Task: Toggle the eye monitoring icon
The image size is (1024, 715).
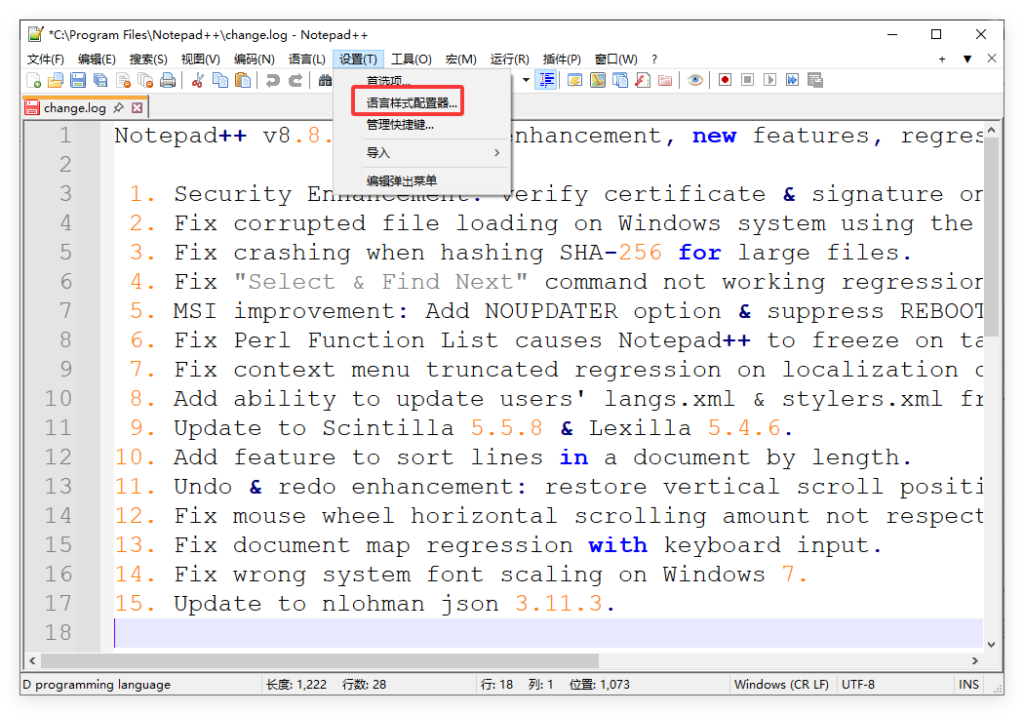Action: [695, 80]
